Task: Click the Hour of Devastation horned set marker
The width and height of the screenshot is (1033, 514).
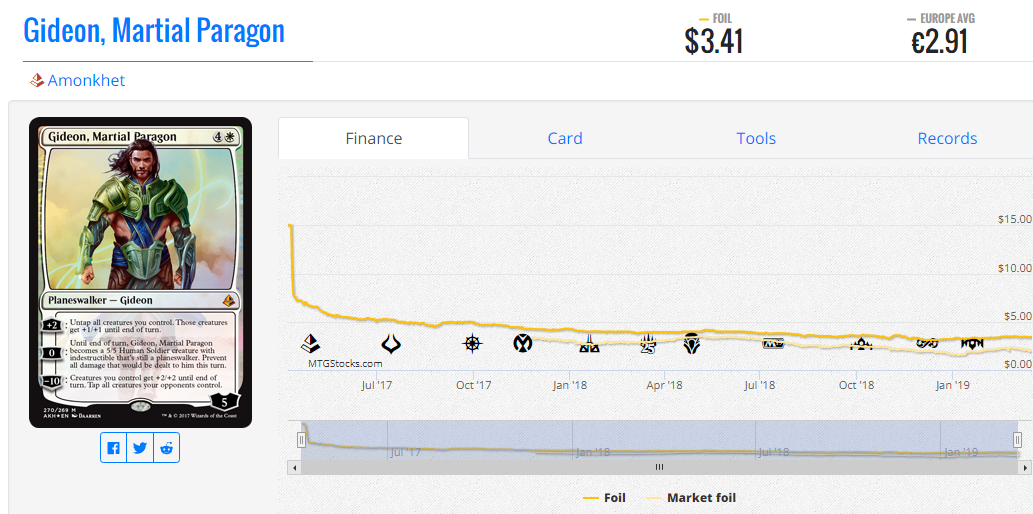Action: coord(391,343)
